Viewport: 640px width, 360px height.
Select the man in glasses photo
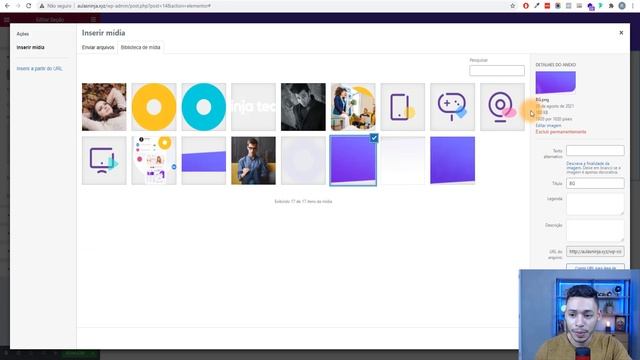[x=253, y=160]
